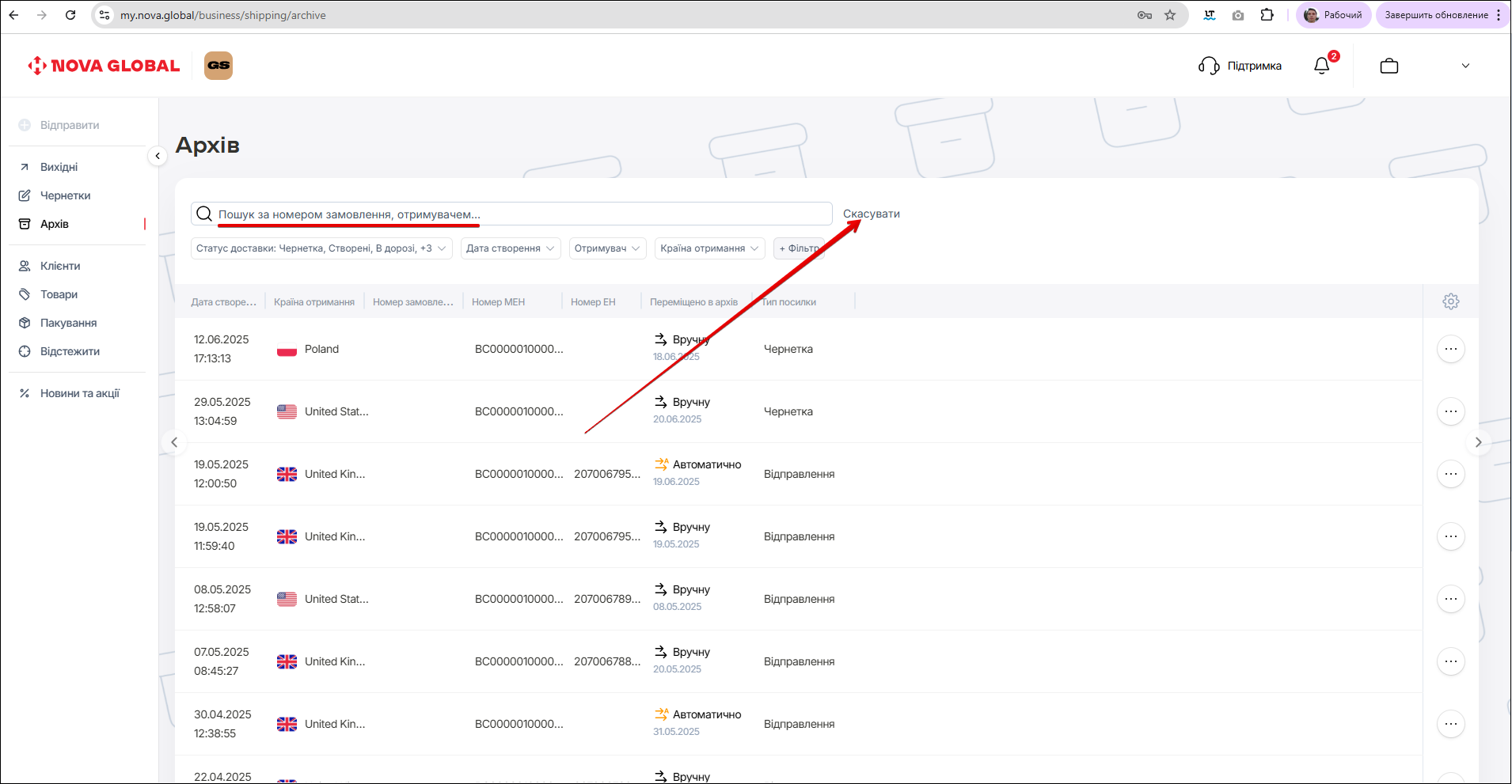Viewport: 1512px width, 784px height.
Task: Click the NOVA GLOBAL logo
Action: point(104,66)
